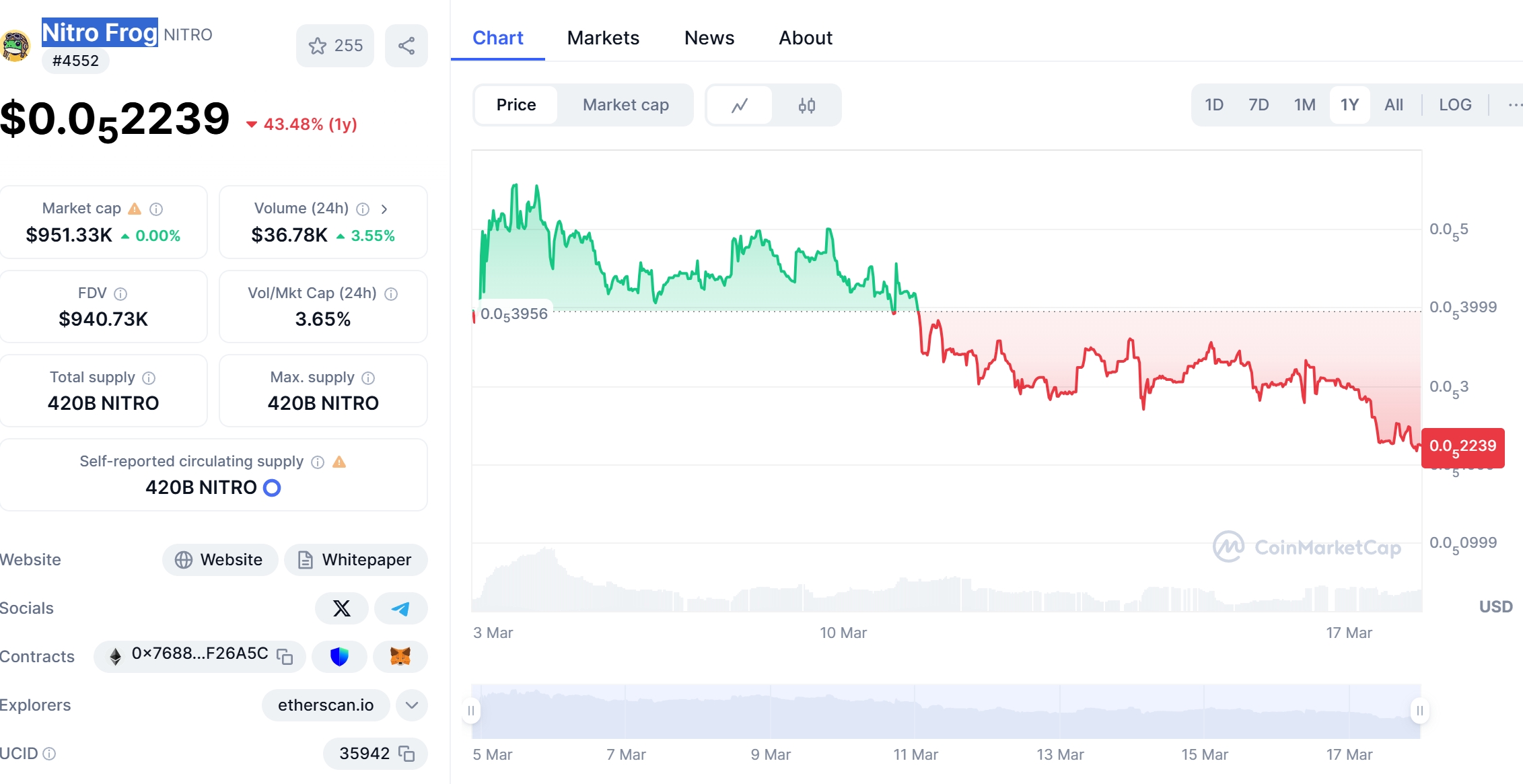Click the Nitro Frog coin logo
This screenshot has height=784, width=1523.
[x=15, y=46]
